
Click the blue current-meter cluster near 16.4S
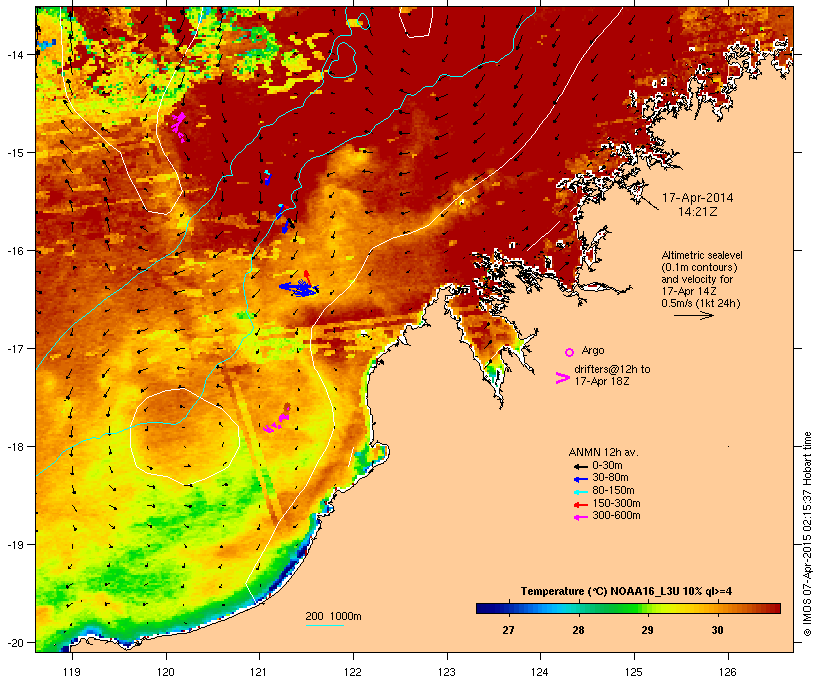(x=299, y=287)
